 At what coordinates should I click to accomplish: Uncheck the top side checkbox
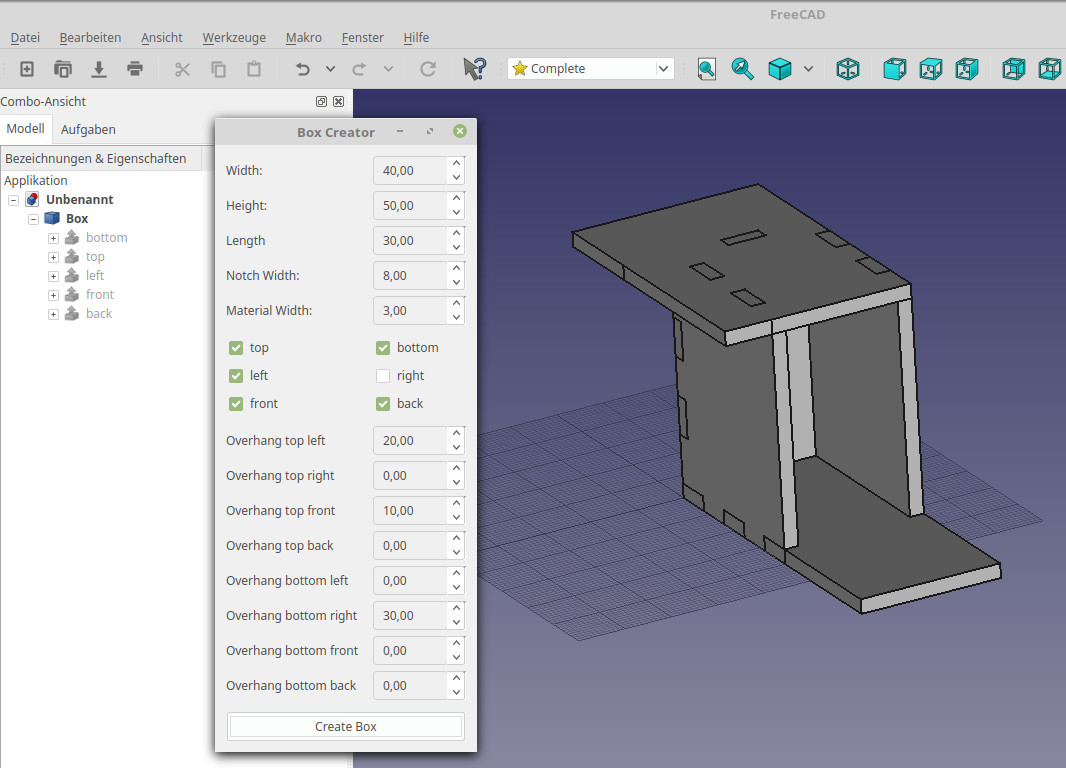pos(236,348)
